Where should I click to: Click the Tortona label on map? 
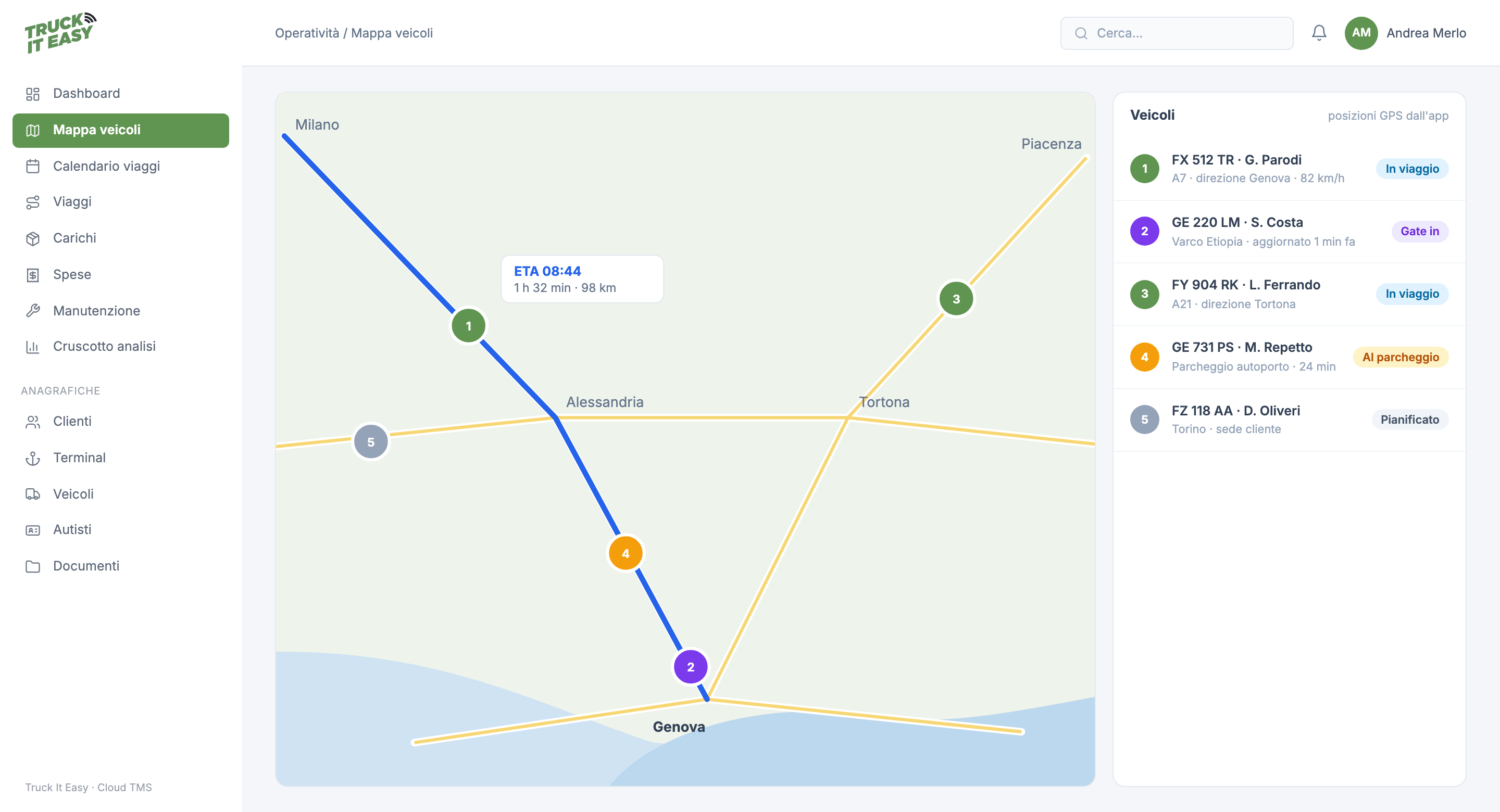tap(884, 402)
